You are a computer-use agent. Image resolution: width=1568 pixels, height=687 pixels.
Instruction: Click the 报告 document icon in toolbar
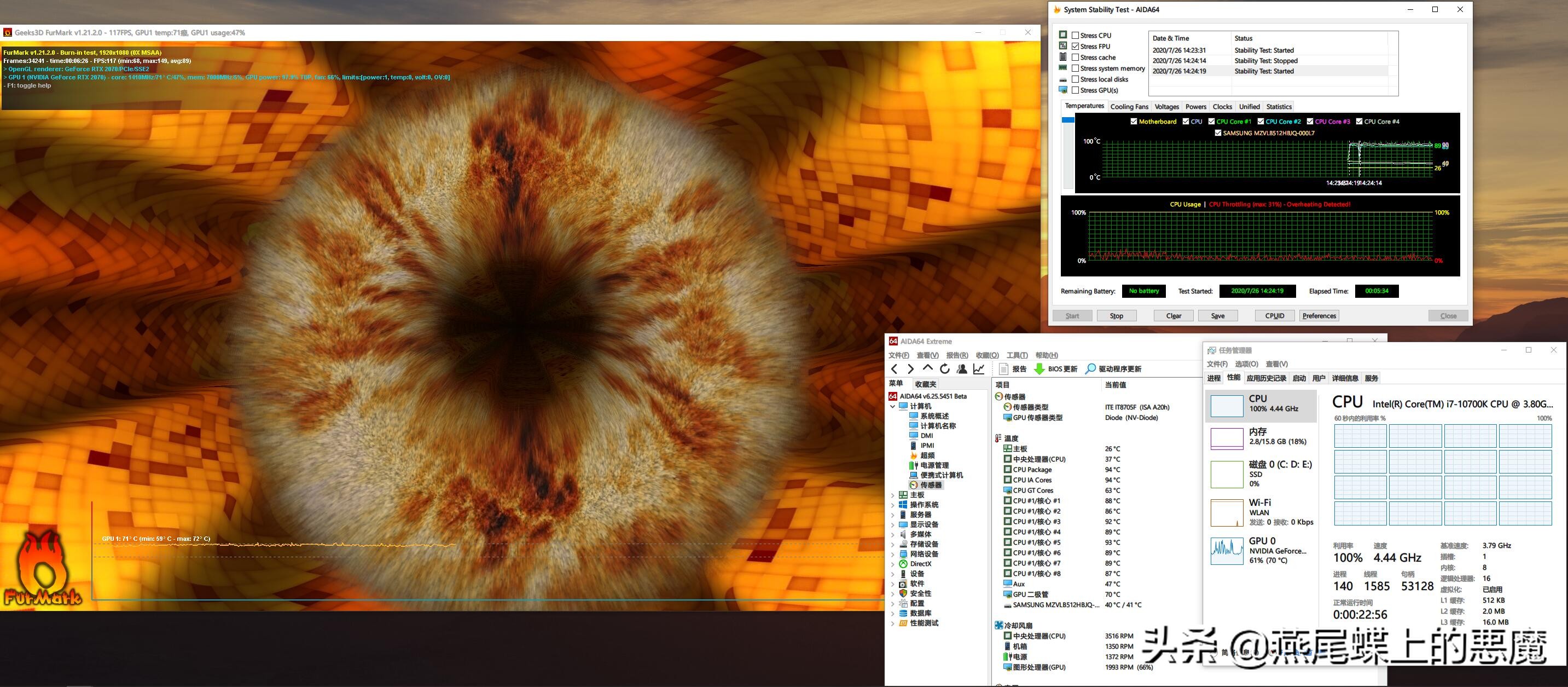click(1004, 368)
